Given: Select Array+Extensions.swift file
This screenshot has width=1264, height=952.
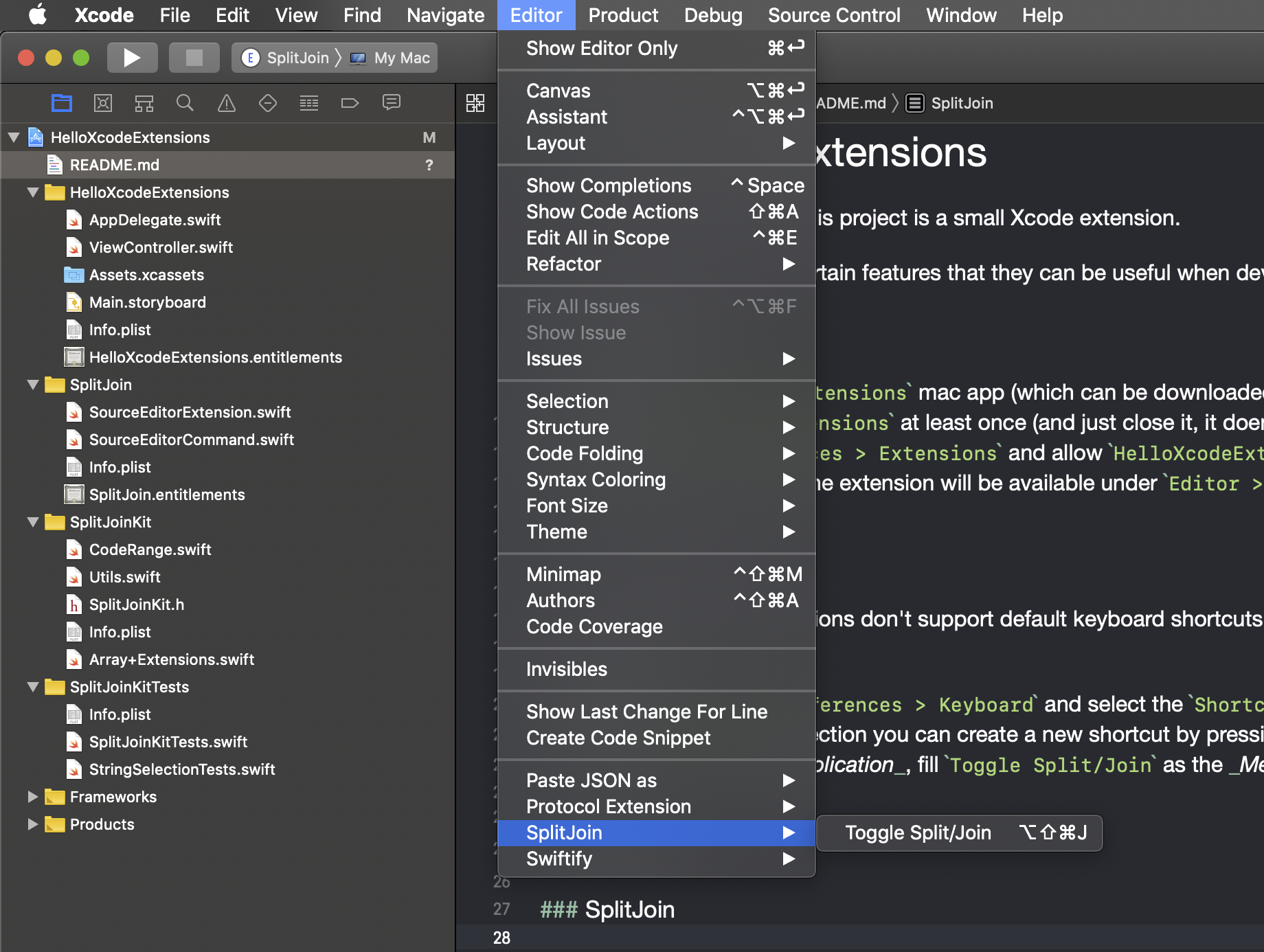Looking at the screenshot, I should pos(172,659).
